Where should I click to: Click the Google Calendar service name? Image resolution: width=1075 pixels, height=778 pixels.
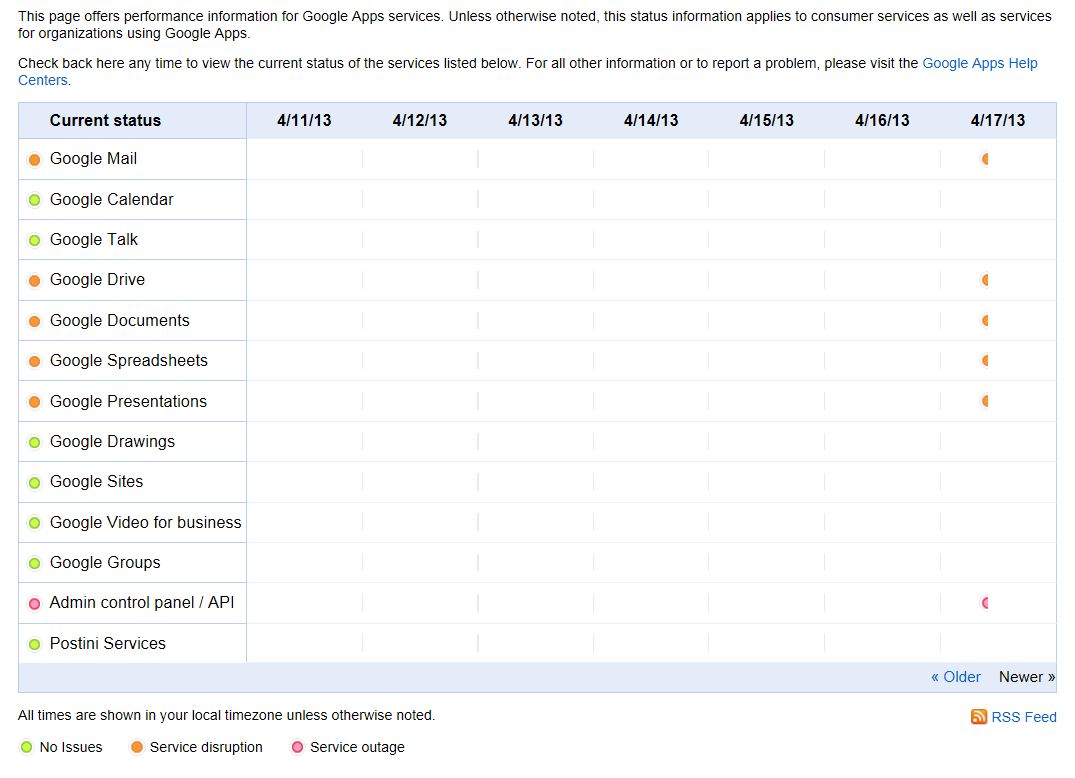point(112,199)
